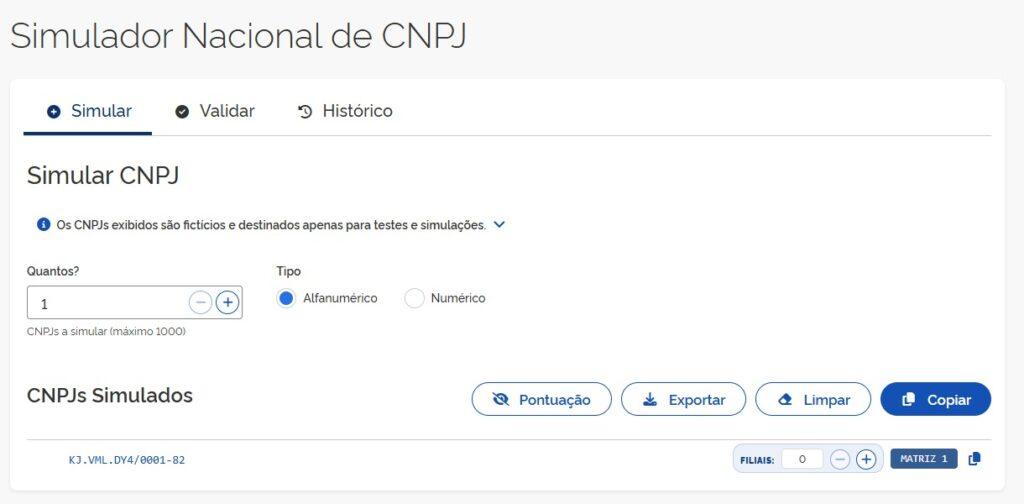This screenshot has height=504, width=1024.
Task: Open the Simular tab
Action: pos(89,111)
